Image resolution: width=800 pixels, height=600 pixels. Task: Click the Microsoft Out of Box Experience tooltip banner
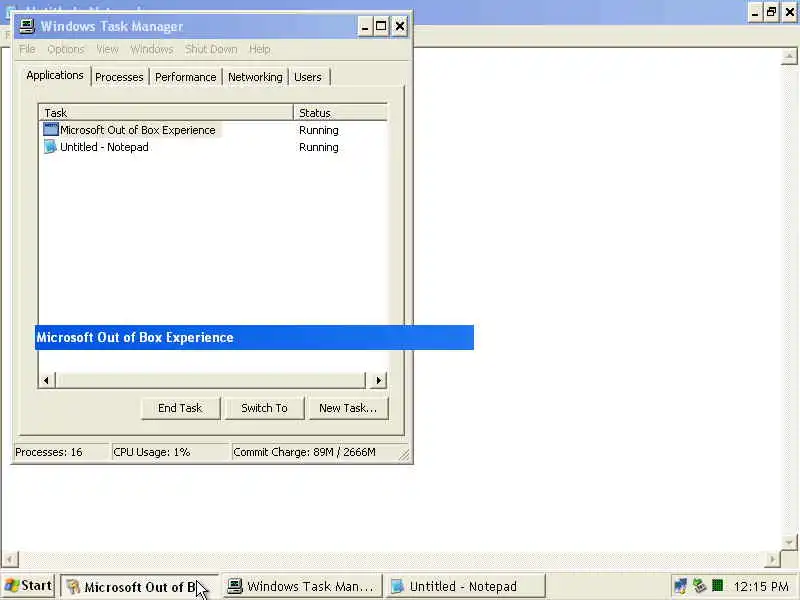coord(254,337)
